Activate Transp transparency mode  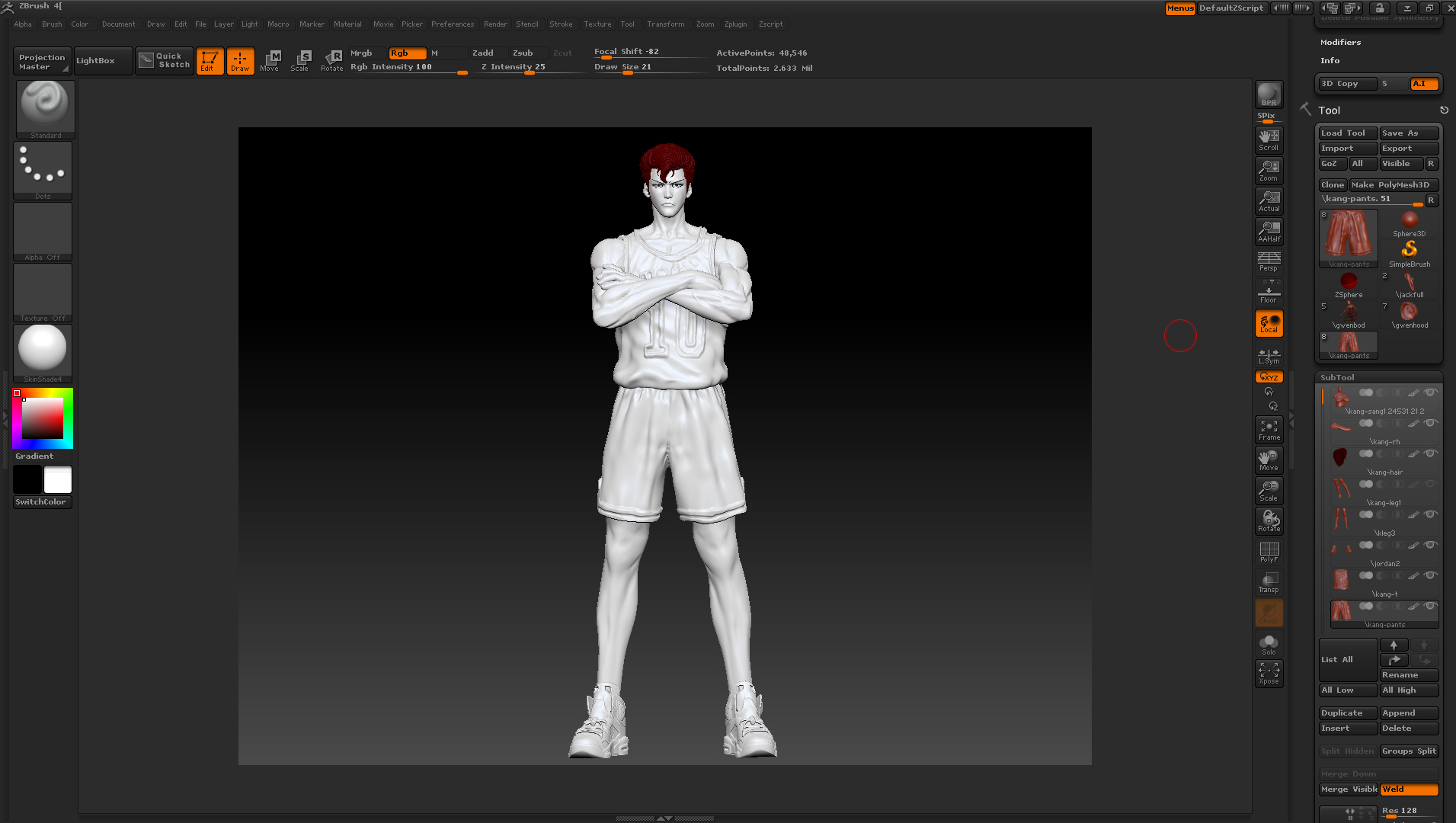(1268, 581)
